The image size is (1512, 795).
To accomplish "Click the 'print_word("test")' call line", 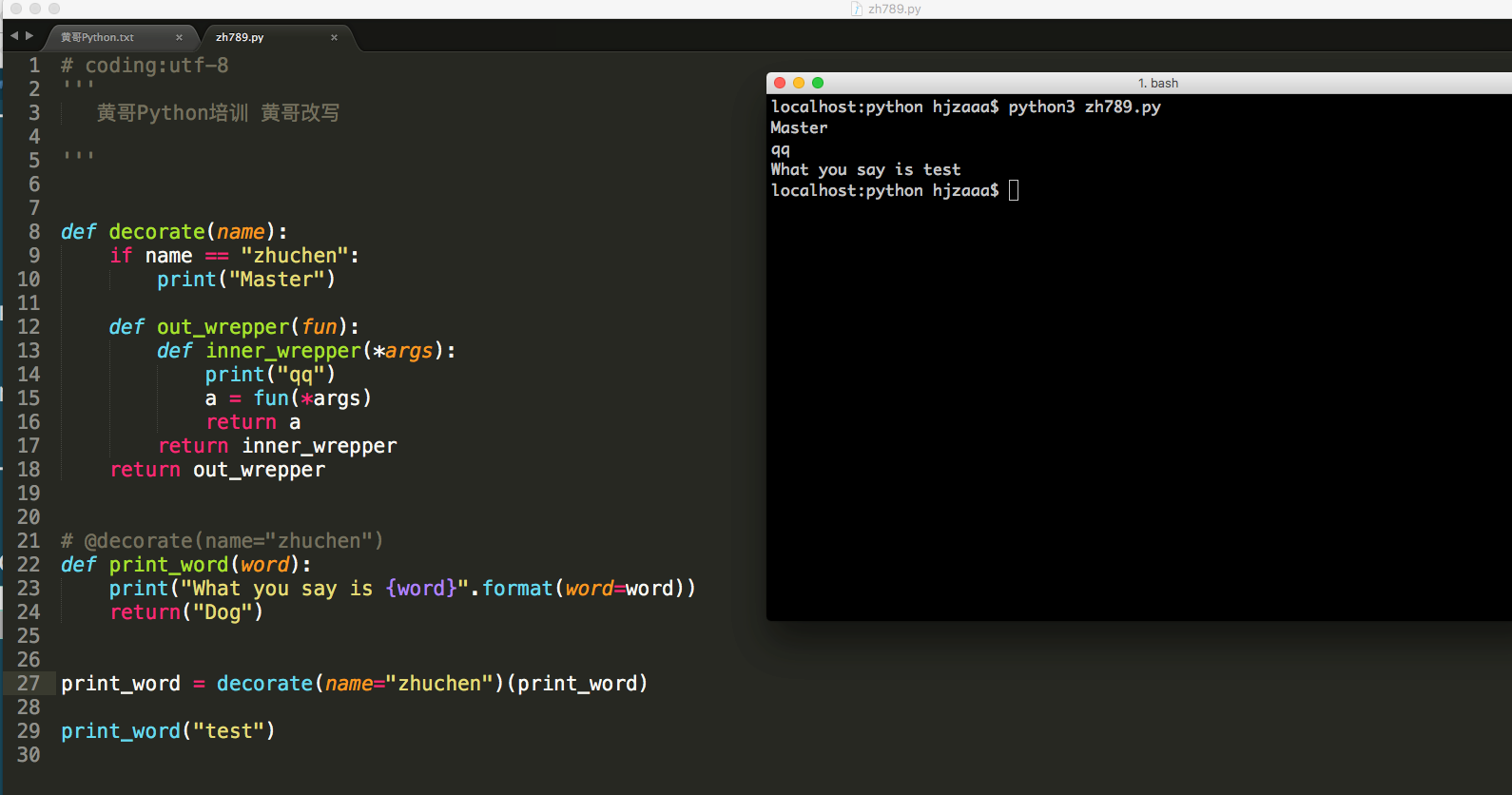I will click(x=168, y=731).
